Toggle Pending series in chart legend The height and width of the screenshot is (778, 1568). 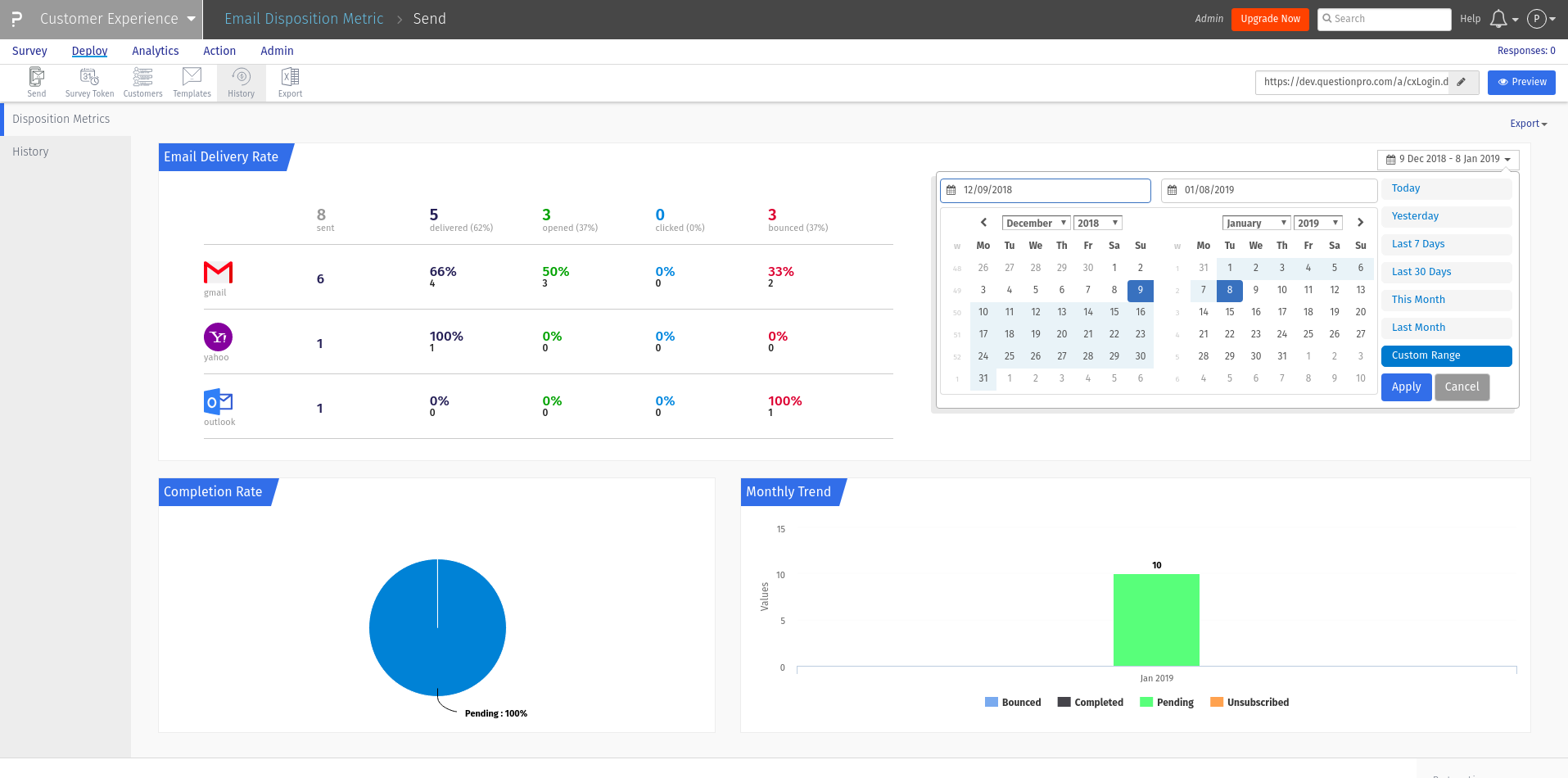[1167, 703]
